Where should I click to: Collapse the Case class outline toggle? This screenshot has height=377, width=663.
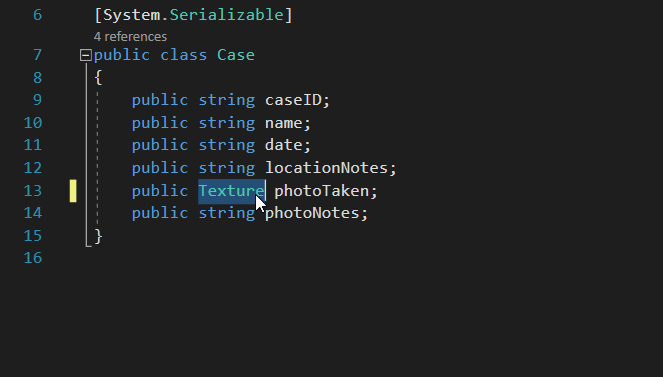coord(85,55)
